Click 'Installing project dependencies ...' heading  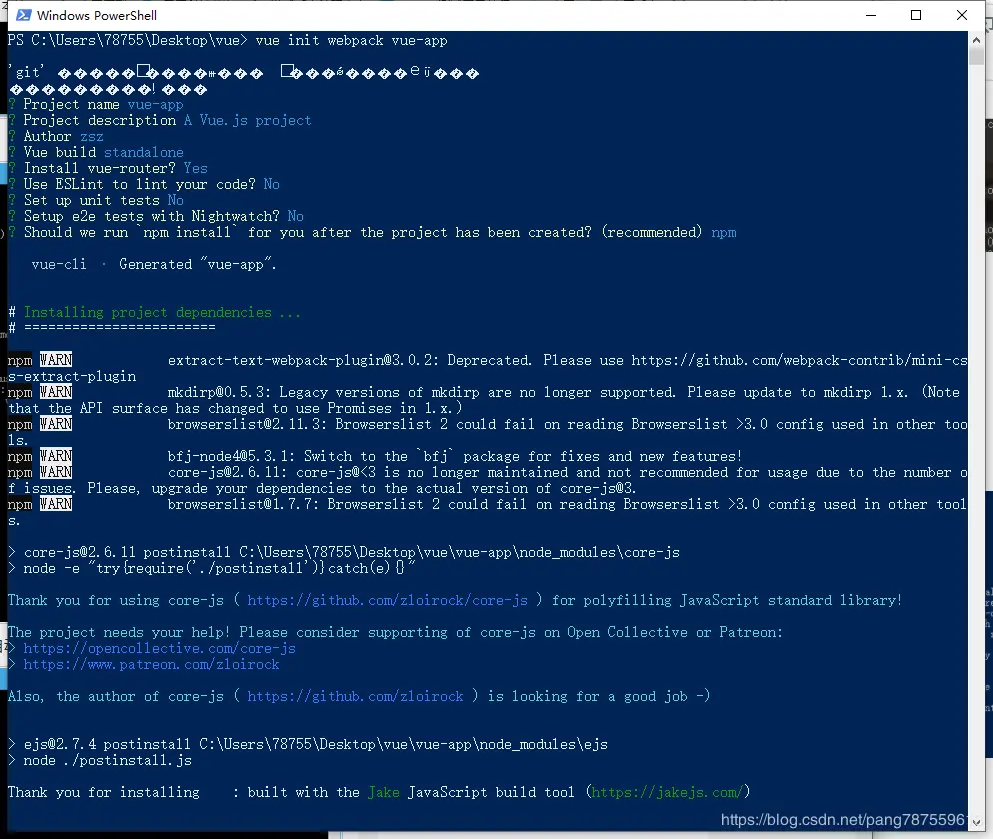tap(162, 312)
